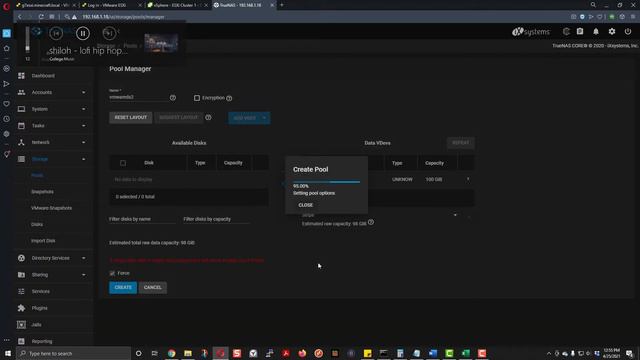Click the REPEAT button
The width and height of the screenshot is (640, 360).
point(460,143)
